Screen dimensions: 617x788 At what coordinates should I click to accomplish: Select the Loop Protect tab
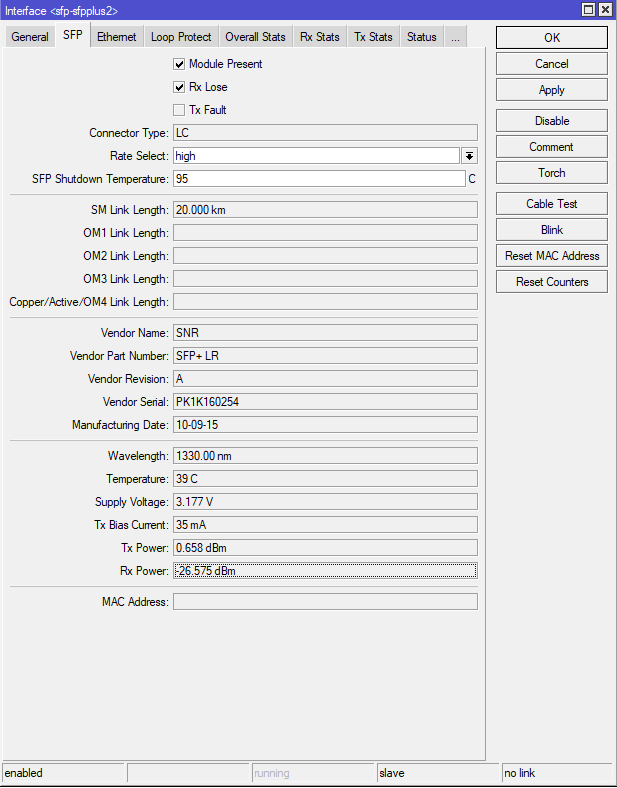[x=181, y=37]
